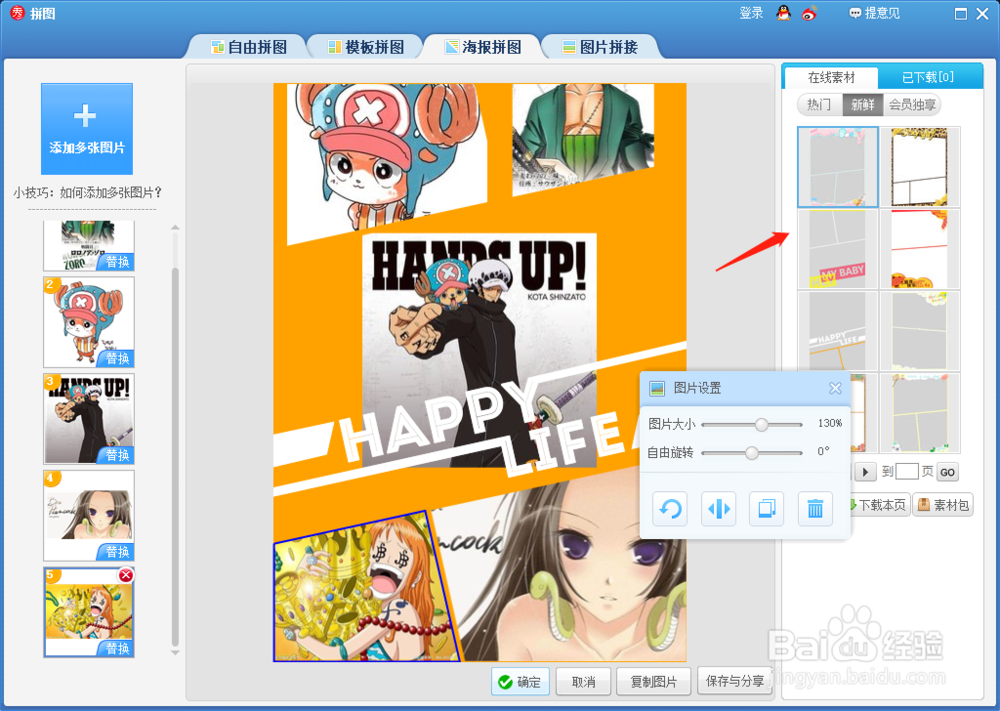Image resolution: width=1000 pixels, height=711 pixels.
Task: Click the Weibo icon in title bar
Action: pos(809,13)
